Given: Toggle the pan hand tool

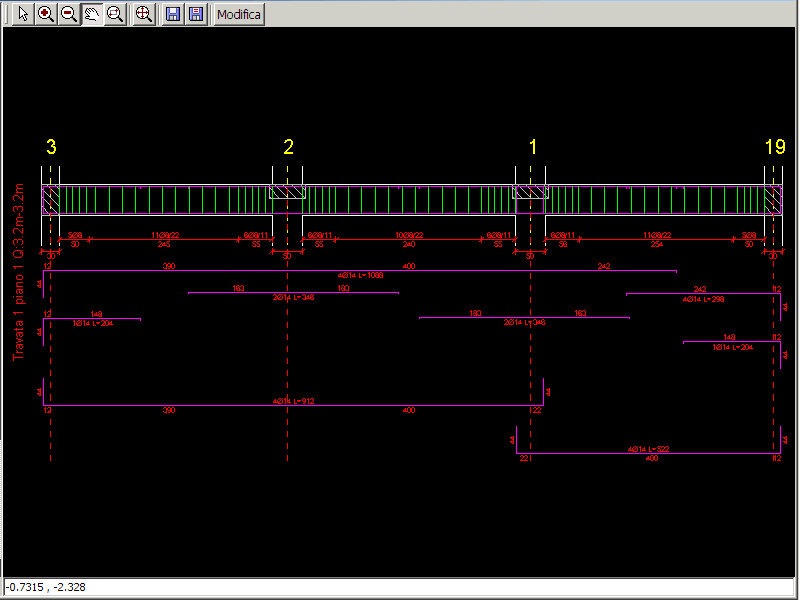Looking at the screenshot, I should pyautogui.click(x=92, y=14).
